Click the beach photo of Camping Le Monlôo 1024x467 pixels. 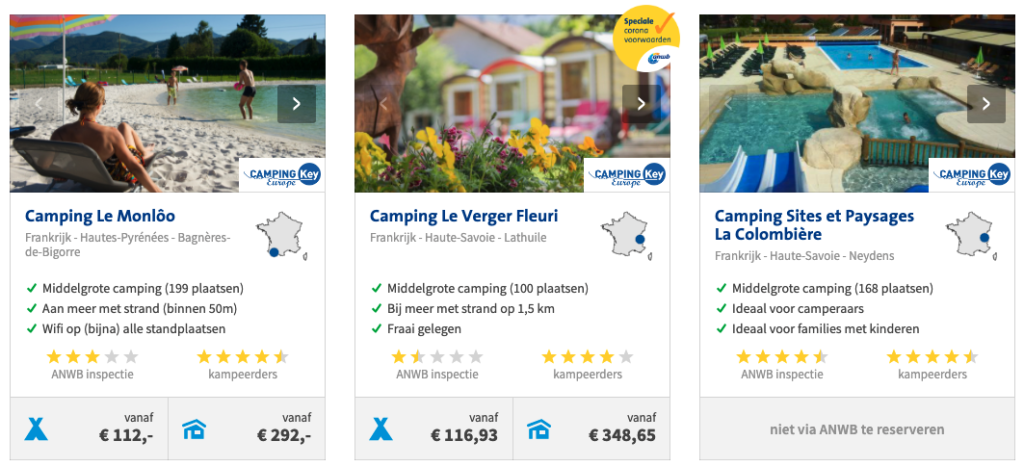[x=150, y=110]
